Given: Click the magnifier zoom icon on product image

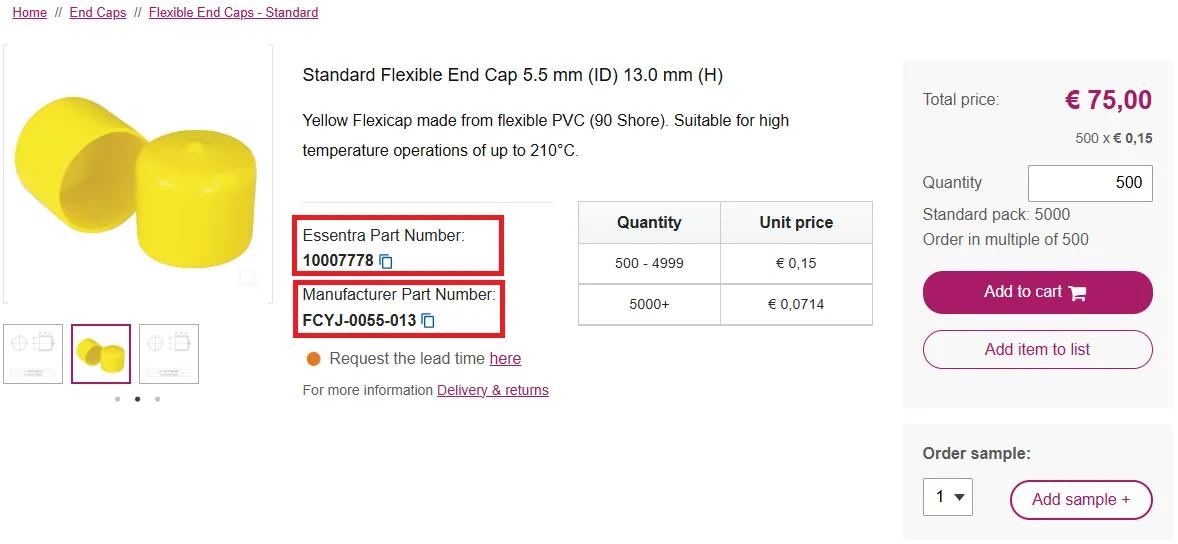Looking at the screenshot, I should 248,278.
